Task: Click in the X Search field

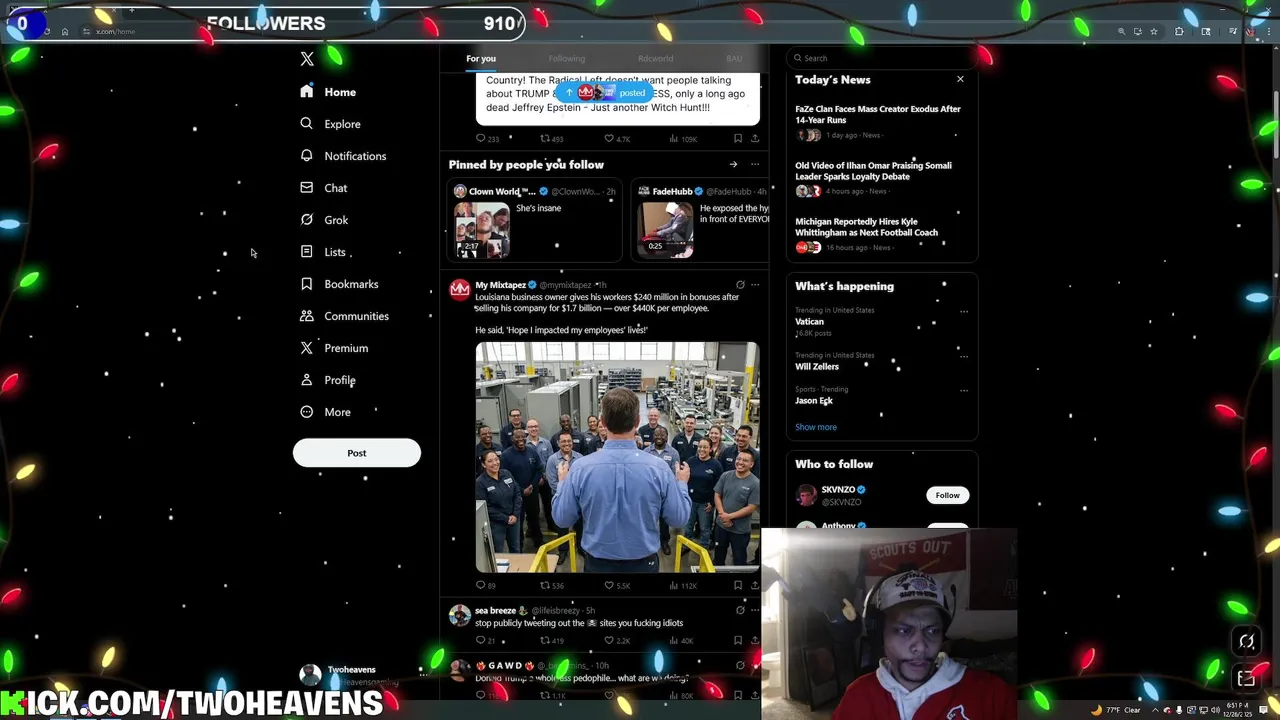Action: (x=882, y=58)
